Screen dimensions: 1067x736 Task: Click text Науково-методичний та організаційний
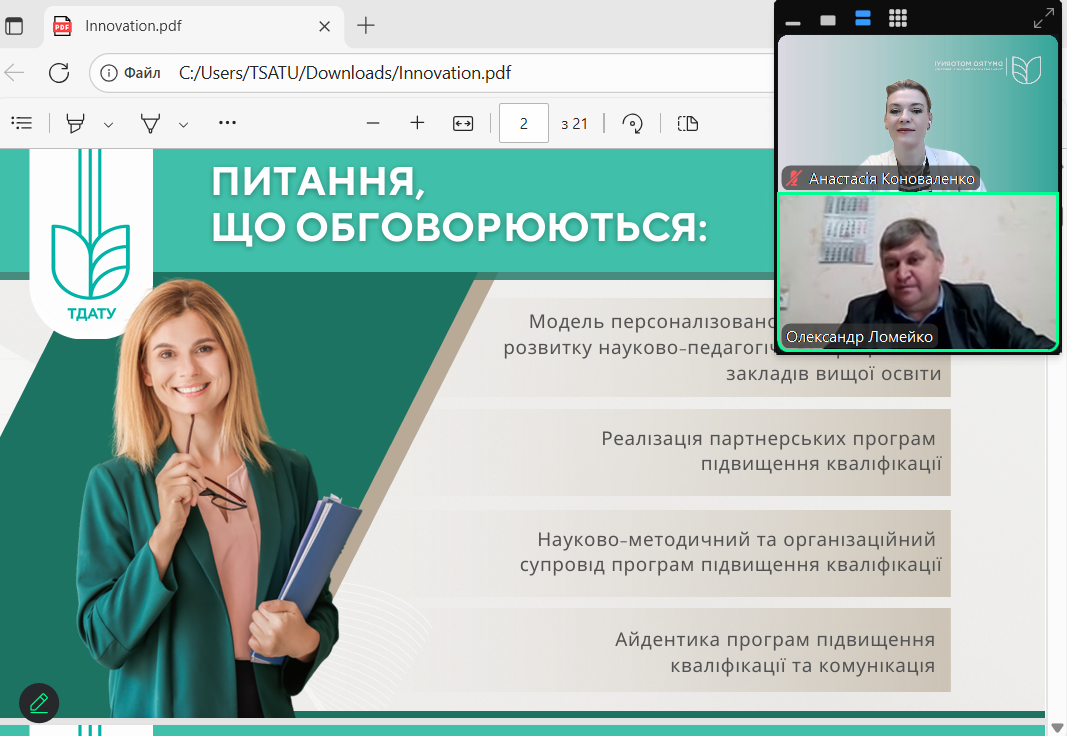736,539
